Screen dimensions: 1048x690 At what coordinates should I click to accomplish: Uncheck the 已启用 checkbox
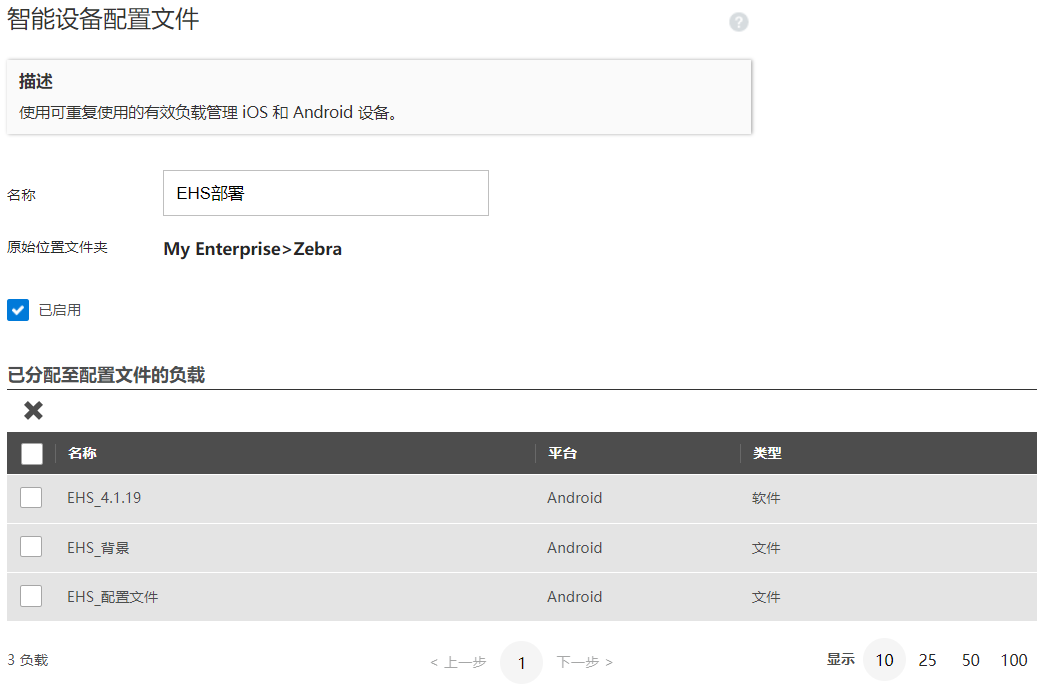click(18, 310)
